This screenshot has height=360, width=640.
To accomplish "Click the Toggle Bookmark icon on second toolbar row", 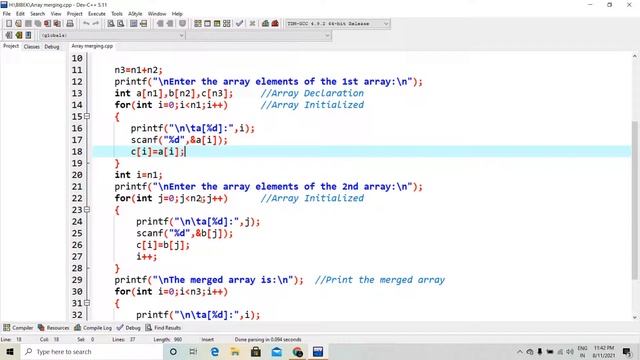I will [x=18, y=36].
